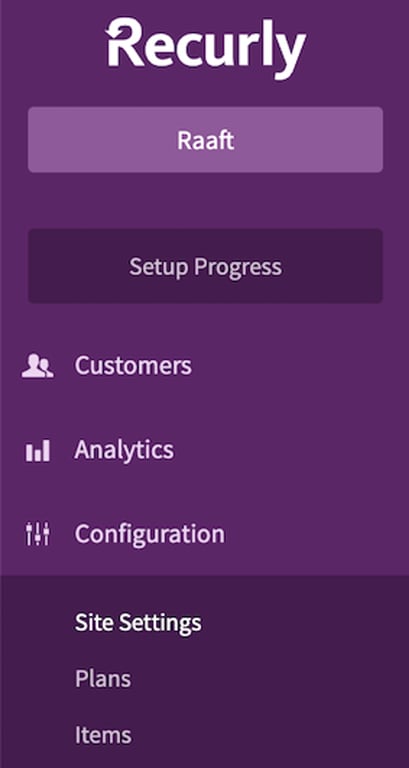Open the Raaft site switcher
This screenshot has height=768, width=409.
(205, 140)
